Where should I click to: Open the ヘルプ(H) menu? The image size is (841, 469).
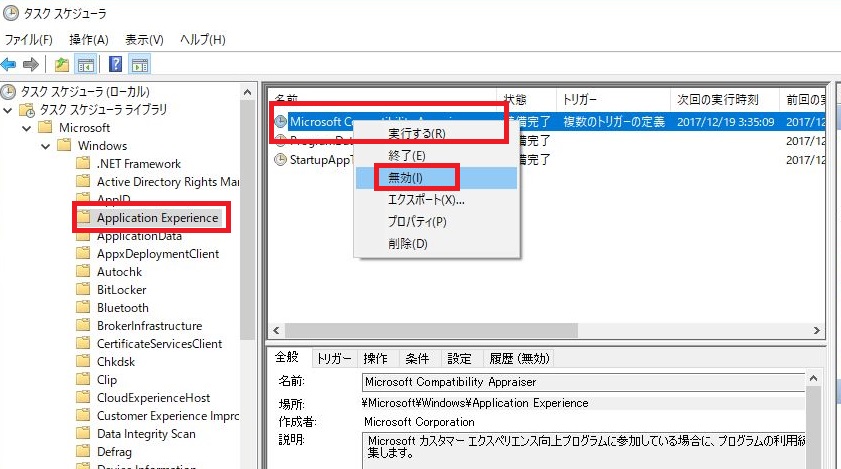click(x=203, y=40)
